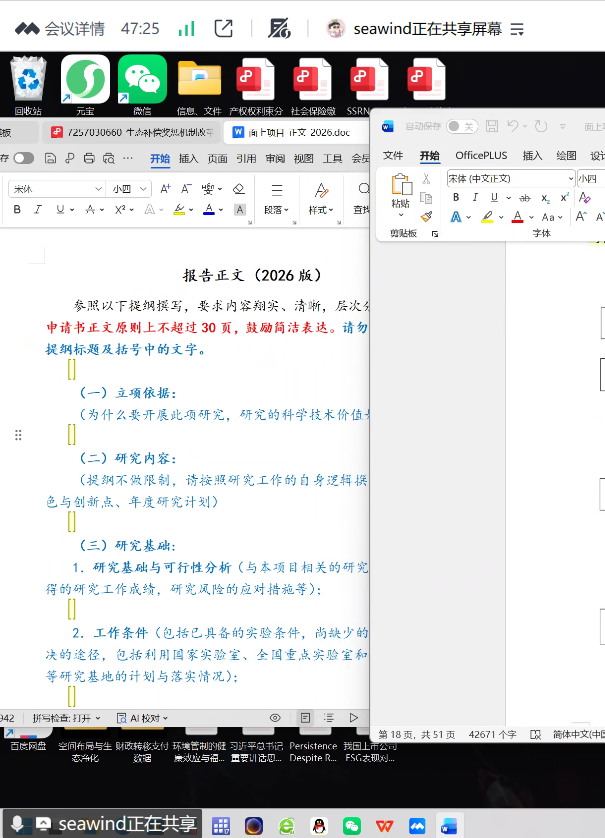The width and height of the screenshot is (605, 838).
Task: Click the Format Painter brush in Word
Action: (x=426, y=215)
